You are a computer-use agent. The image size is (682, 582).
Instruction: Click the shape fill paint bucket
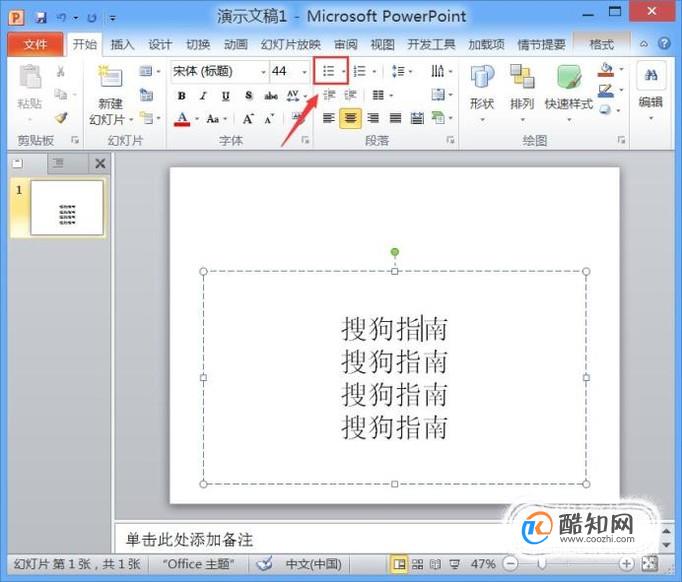[606, 70]
